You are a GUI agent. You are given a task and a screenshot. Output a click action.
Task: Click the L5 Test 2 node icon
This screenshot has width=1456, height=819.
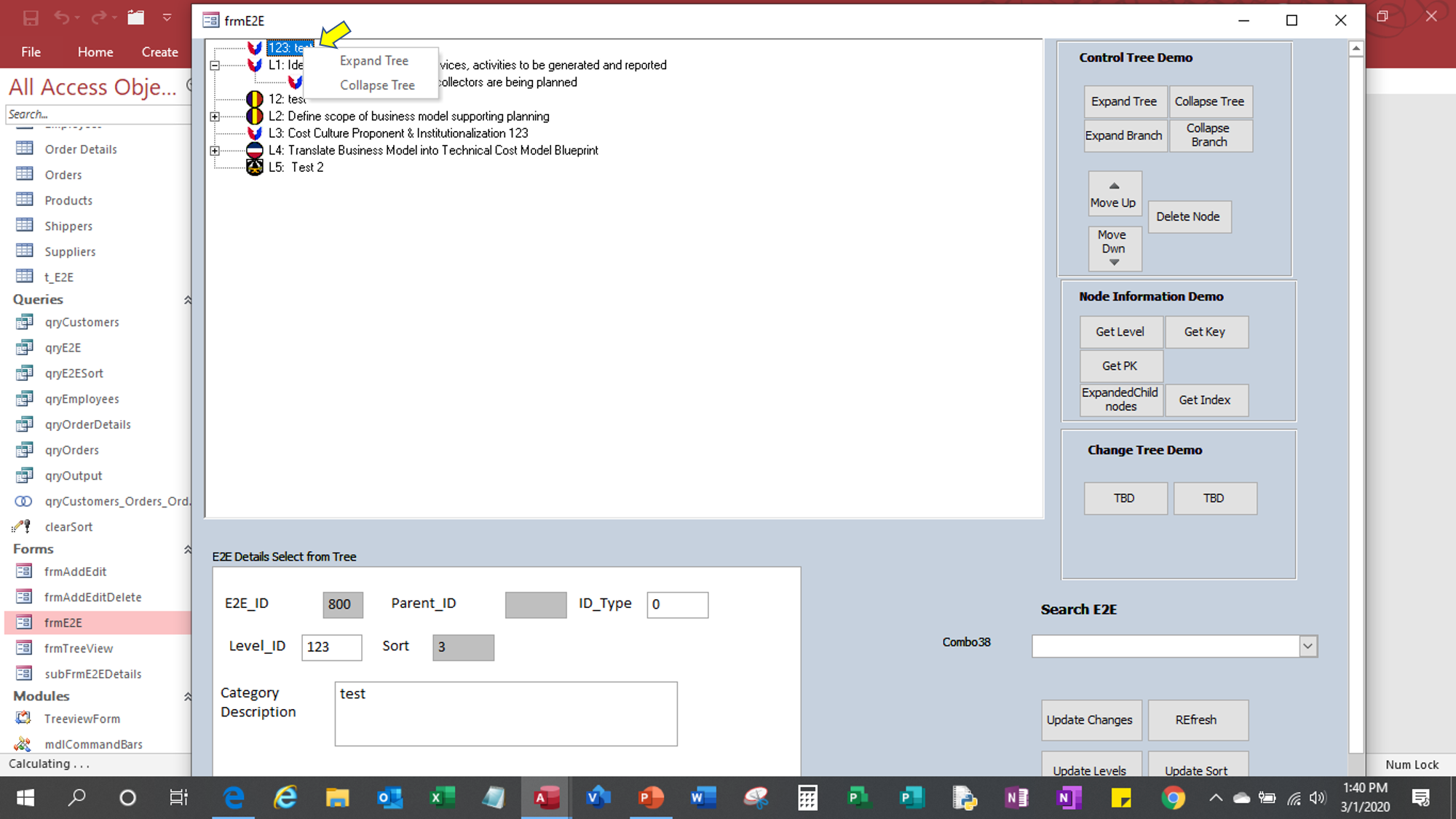point(255,167)
